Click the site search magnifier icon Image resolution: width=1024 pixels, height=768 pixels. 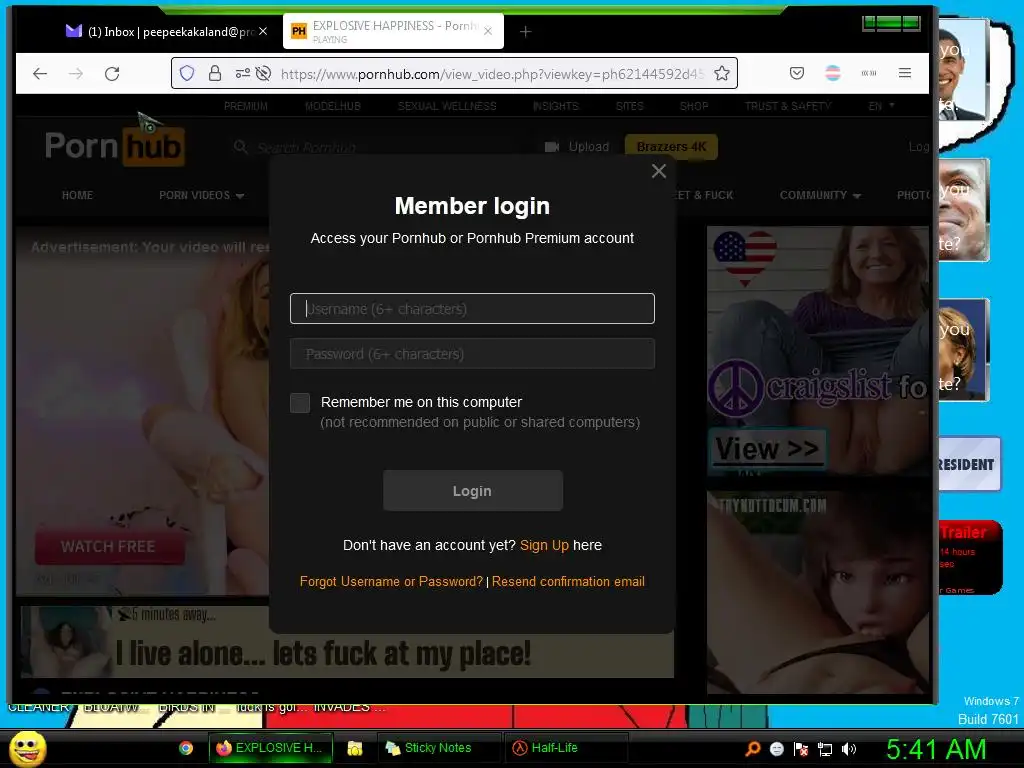[241, 147]
